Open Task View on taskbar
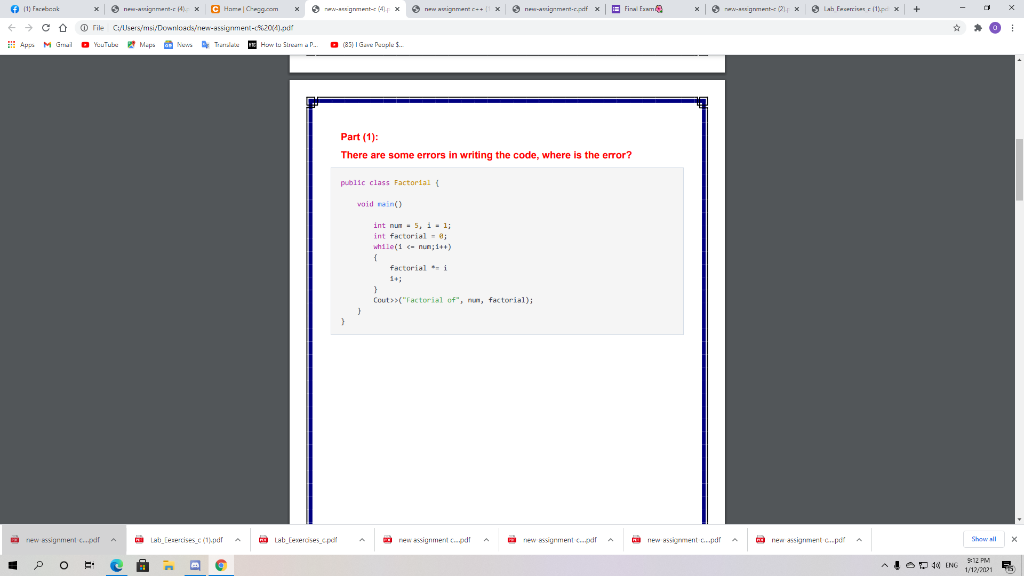 click(89, 566)
